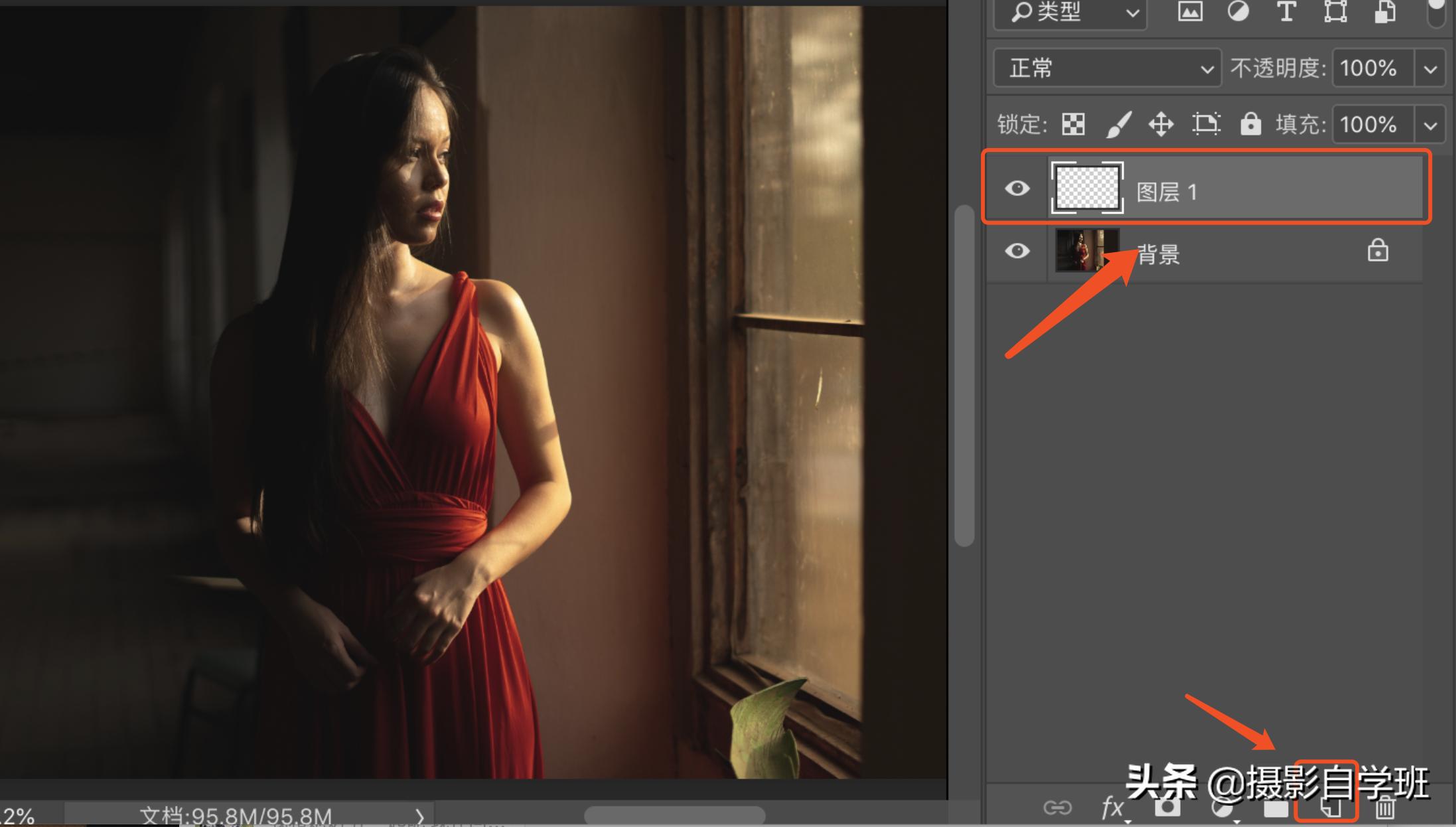This screenshot has width=1456, height=827.
Task: Toggle lock transparent pixels
Action: [1073, 124]
